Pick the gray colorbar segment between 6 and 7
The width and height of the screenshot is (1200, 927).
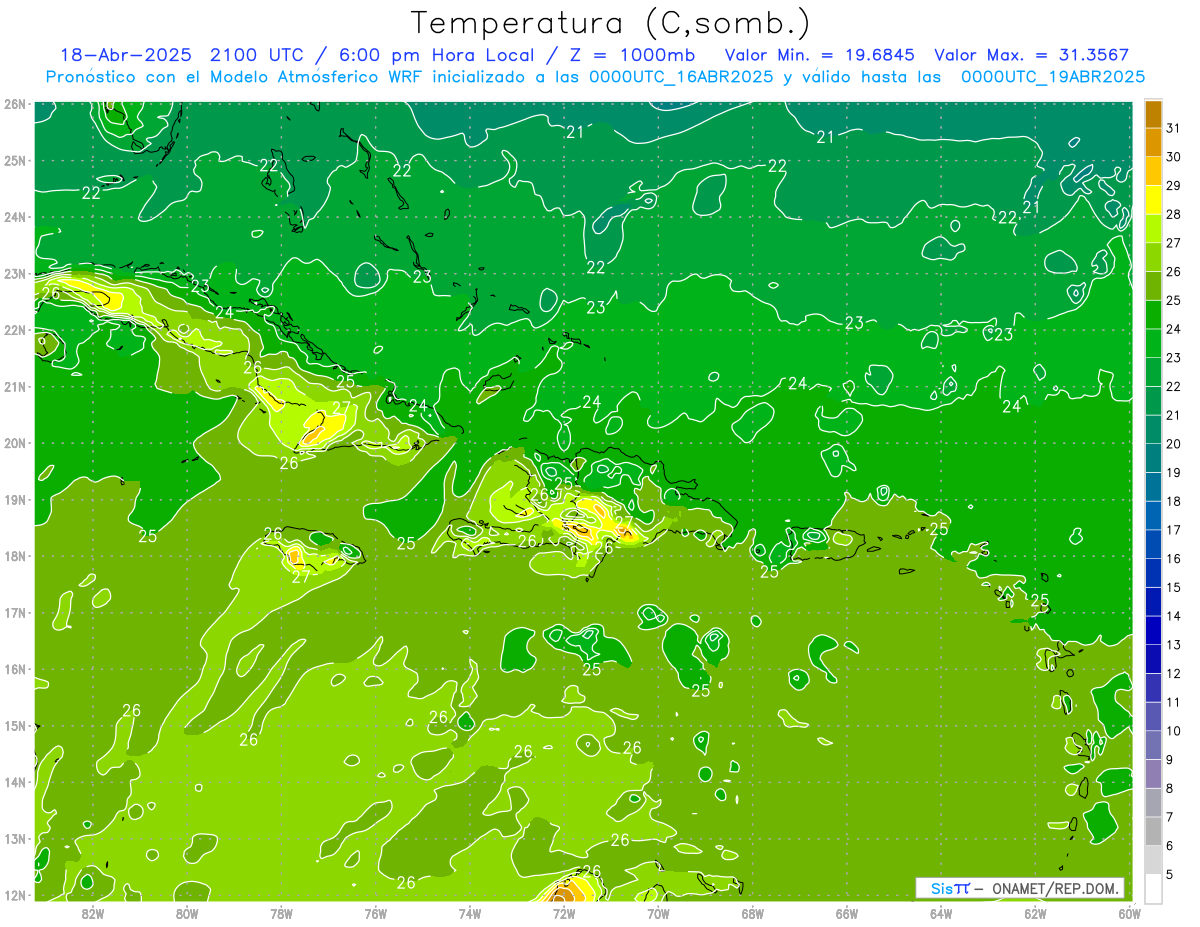click(1154, 831)
